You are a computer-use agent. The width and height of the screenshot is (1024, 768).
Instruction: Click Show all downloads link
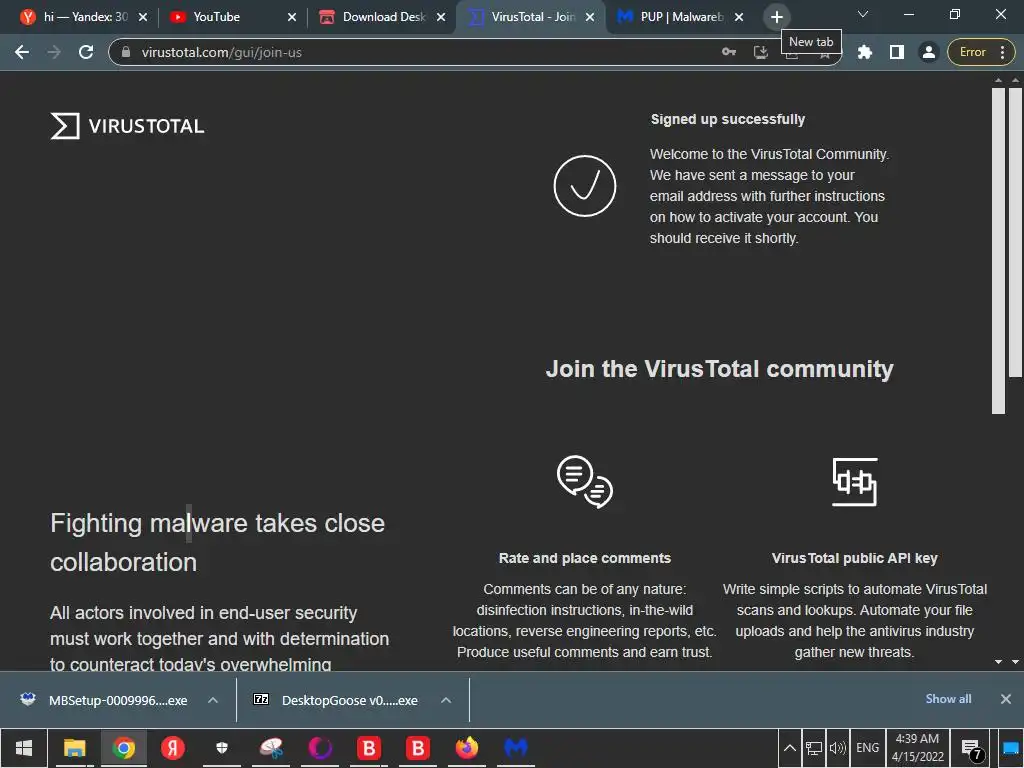click(x=948, y=699)
